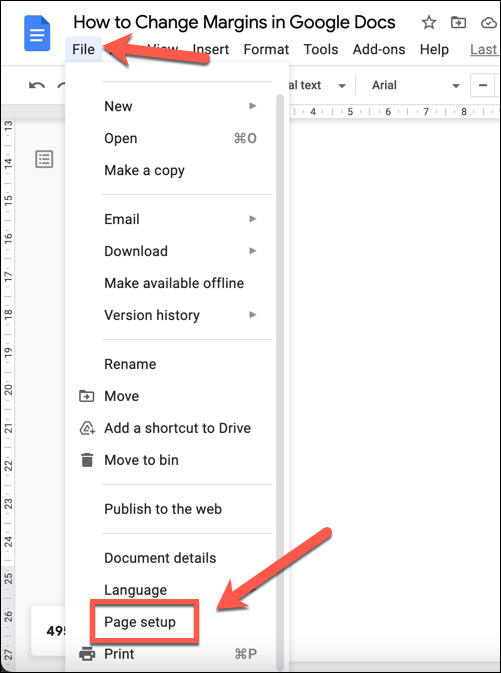Click the document title text
The width and height of the screenshot is (501, 673).
coord(234,22)
